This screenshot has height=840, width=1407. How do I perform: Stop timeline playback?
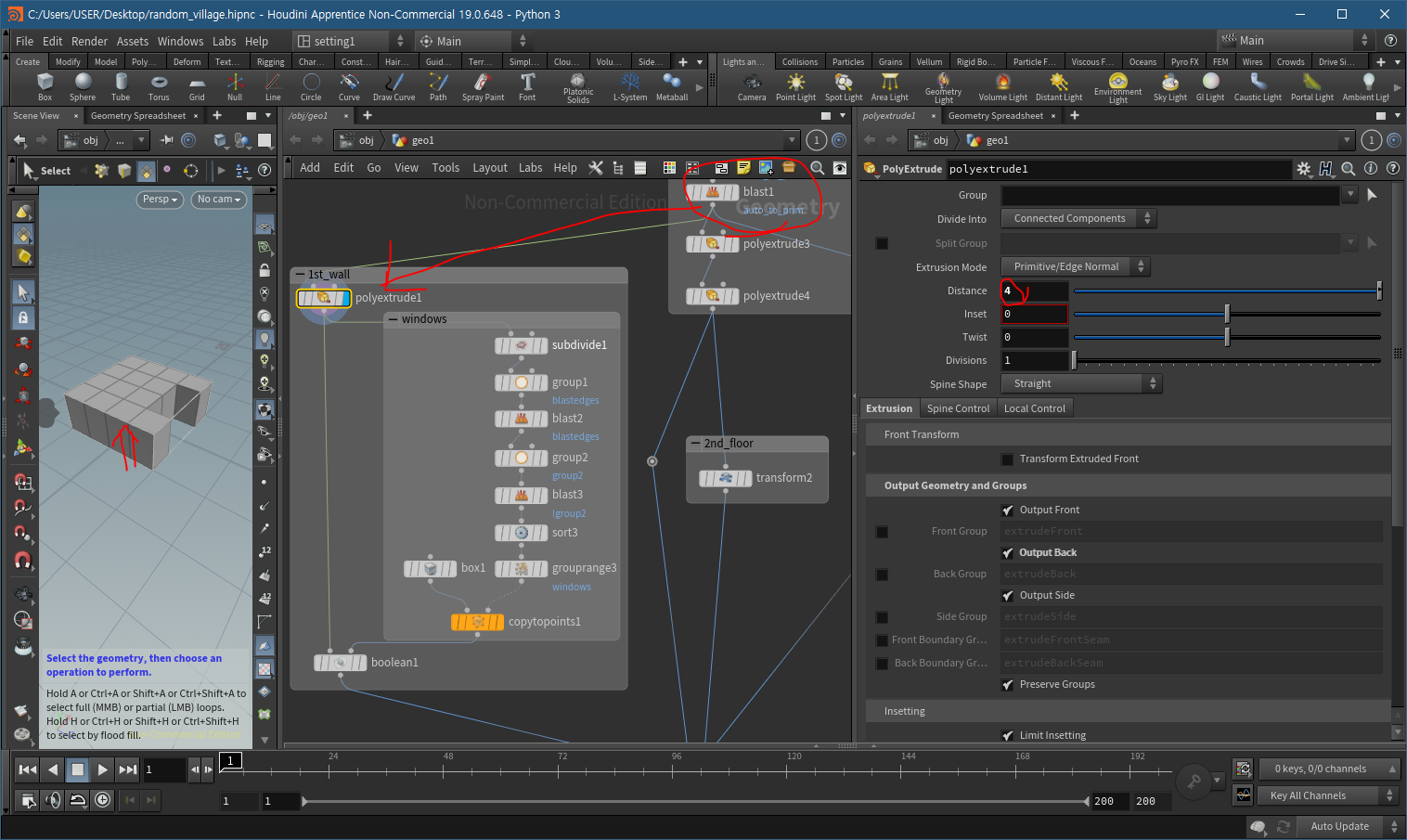pyautogui.click(x=77, y=769)
